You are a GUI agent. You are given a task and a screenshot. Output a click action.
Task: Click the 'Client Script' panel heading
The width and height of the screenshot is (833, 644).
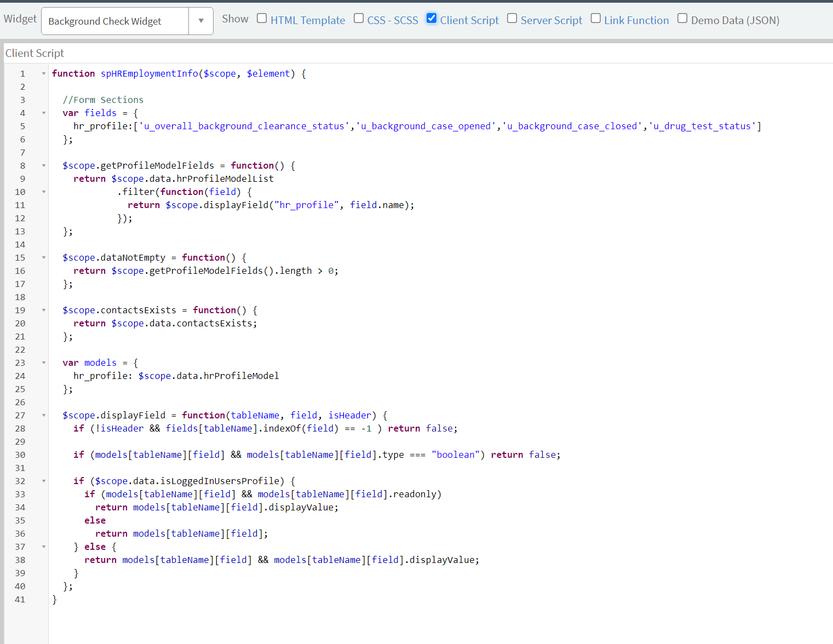coord(35,53)
